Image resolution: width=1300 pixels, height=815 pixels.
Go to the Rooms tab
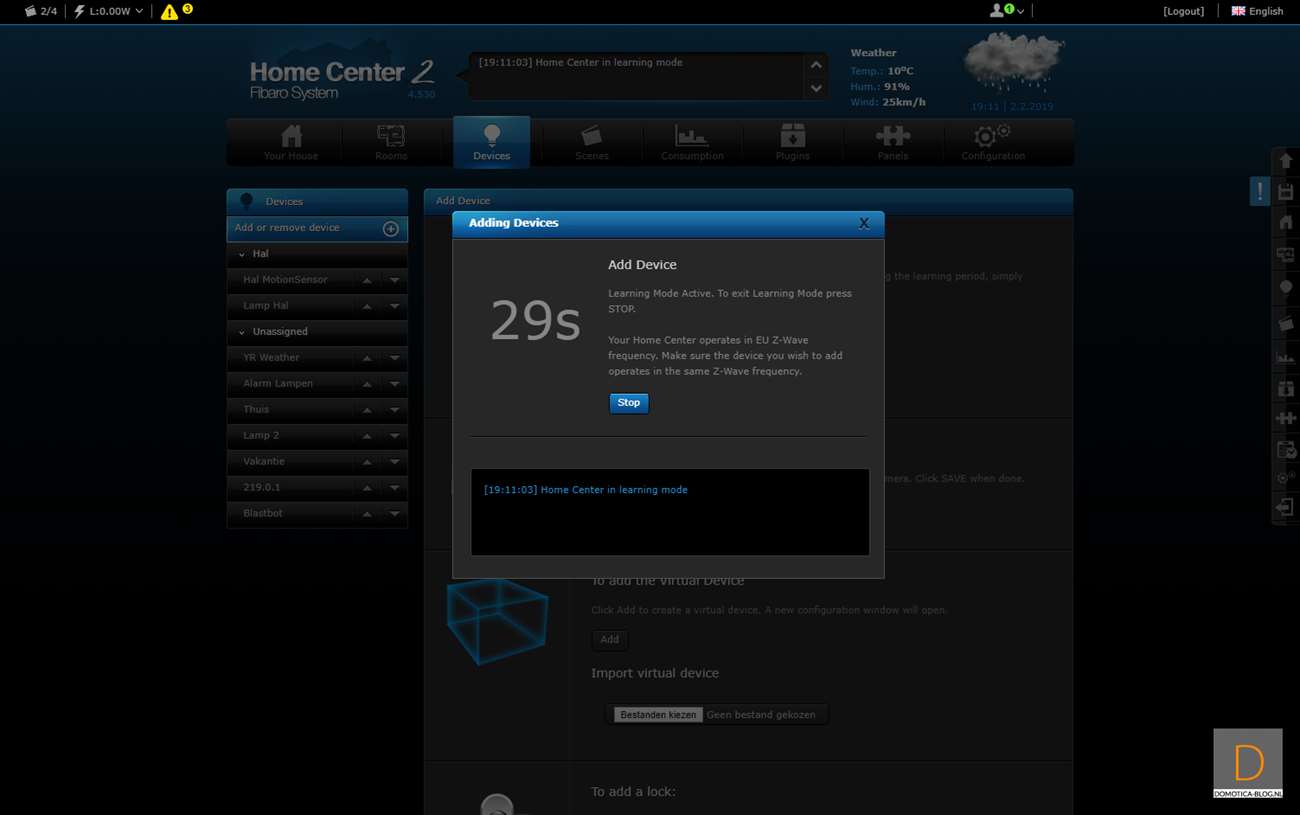391,143
